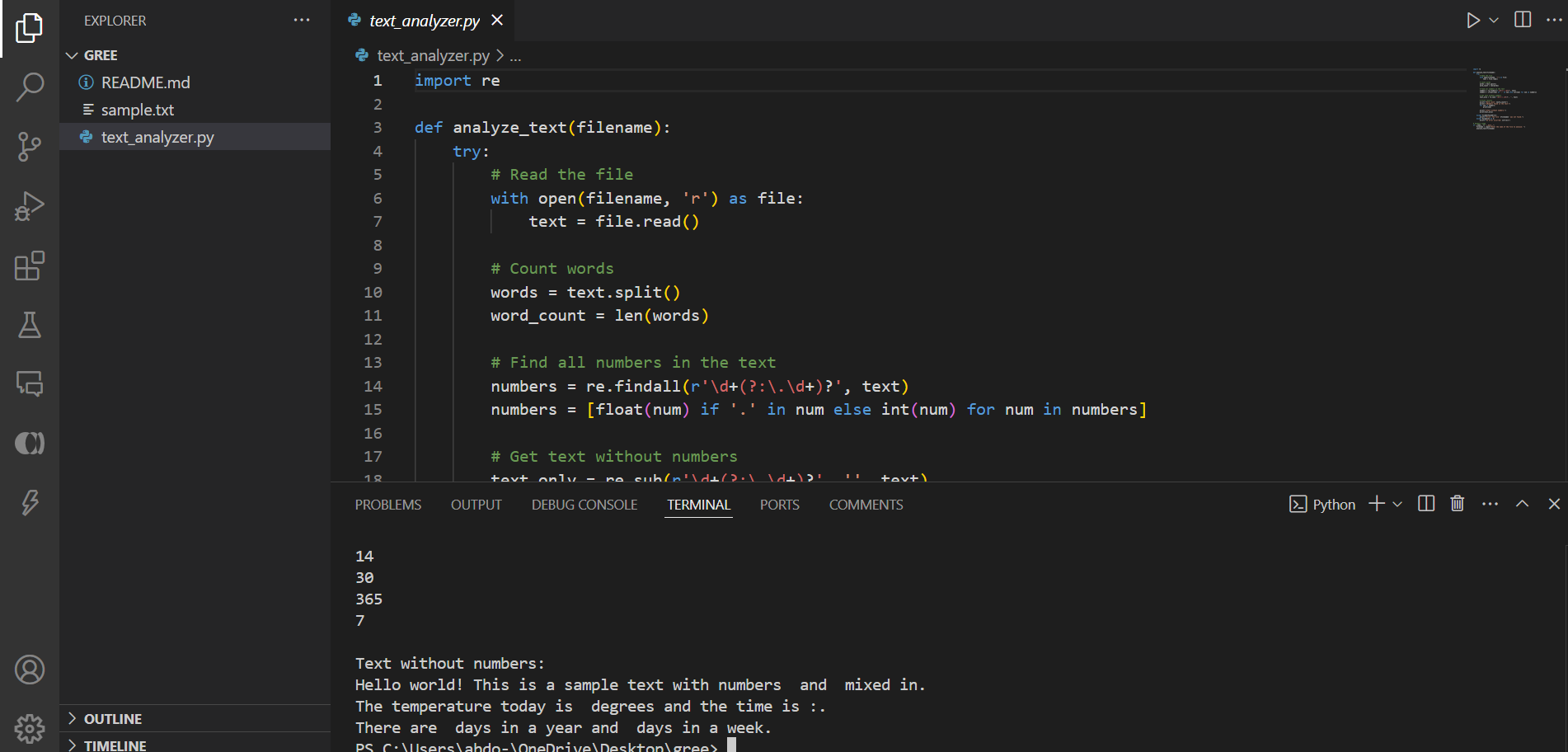Screen dimensions: 1568x752
Task: Click 'text = file.read()' code line
Action: point(613,221)
